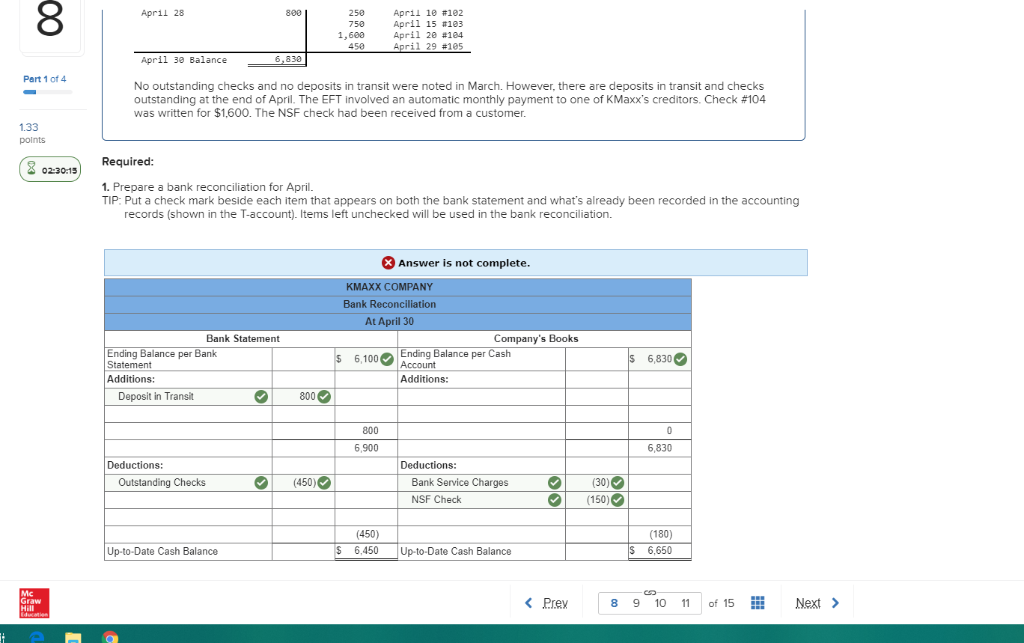Click the Prev chevron arrow

[528, 603]
